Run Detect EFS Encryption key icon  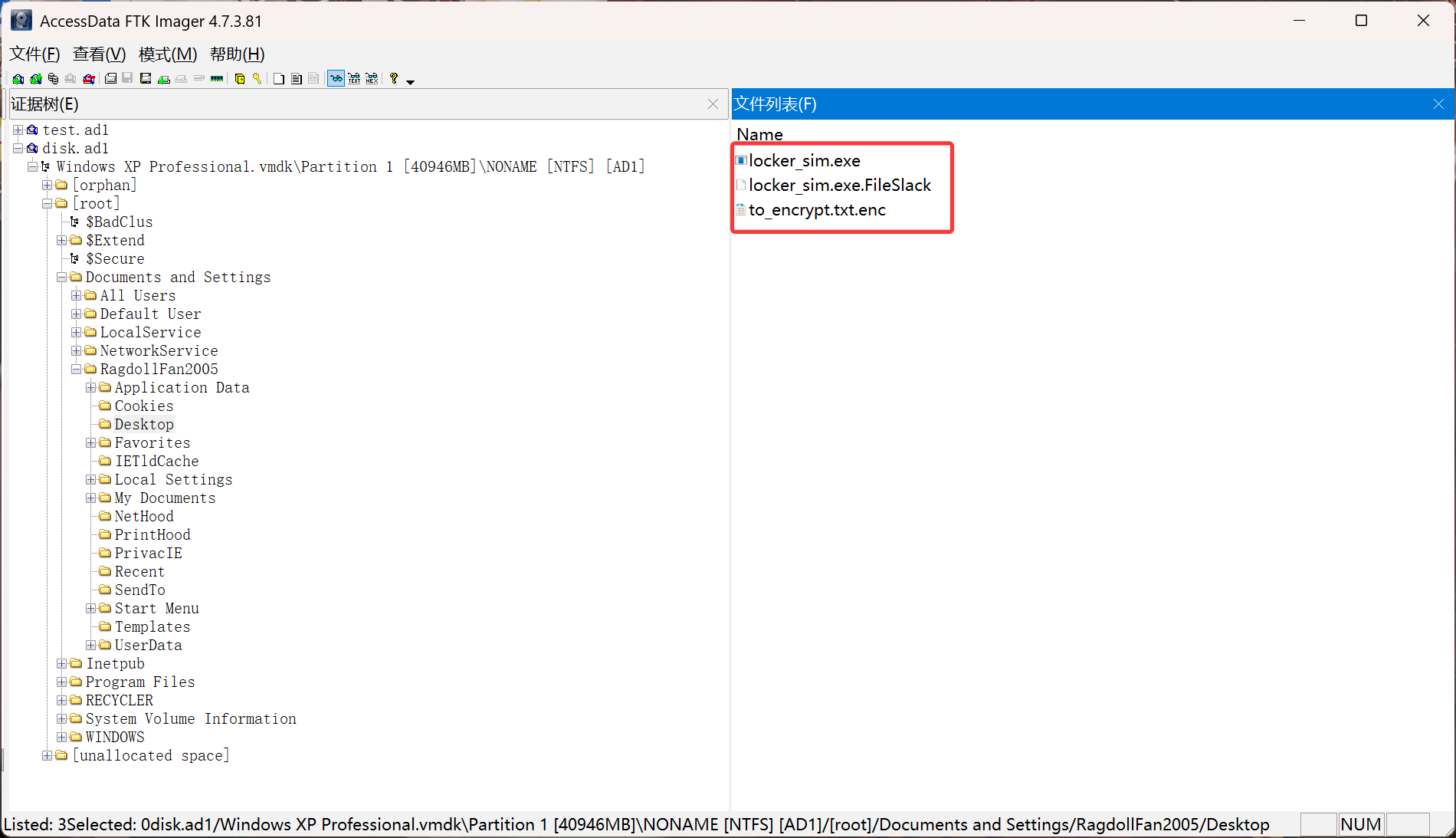257,79
